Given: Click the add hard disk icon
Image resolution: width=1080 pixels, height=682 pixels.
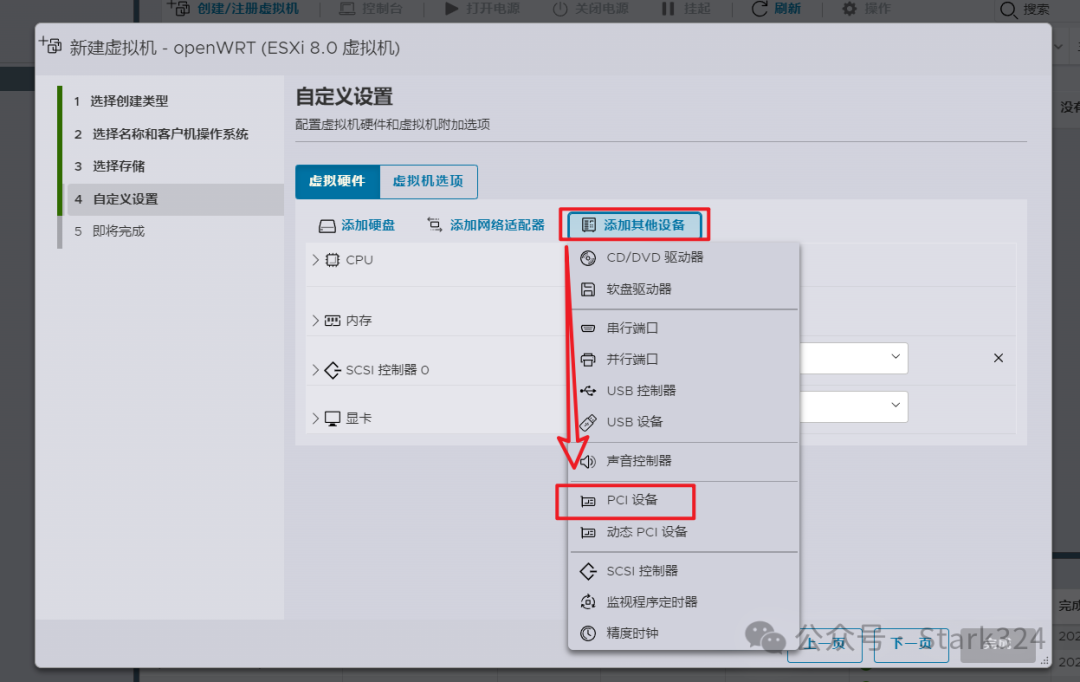Looking at the screenshot, I should [x=327, y=225].
